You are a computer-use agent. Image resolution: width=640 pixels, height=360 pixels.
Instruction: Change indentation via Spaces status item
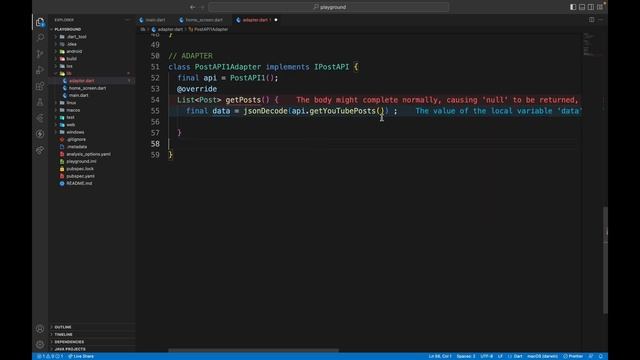pyautogui.click(x=466, y=356)
